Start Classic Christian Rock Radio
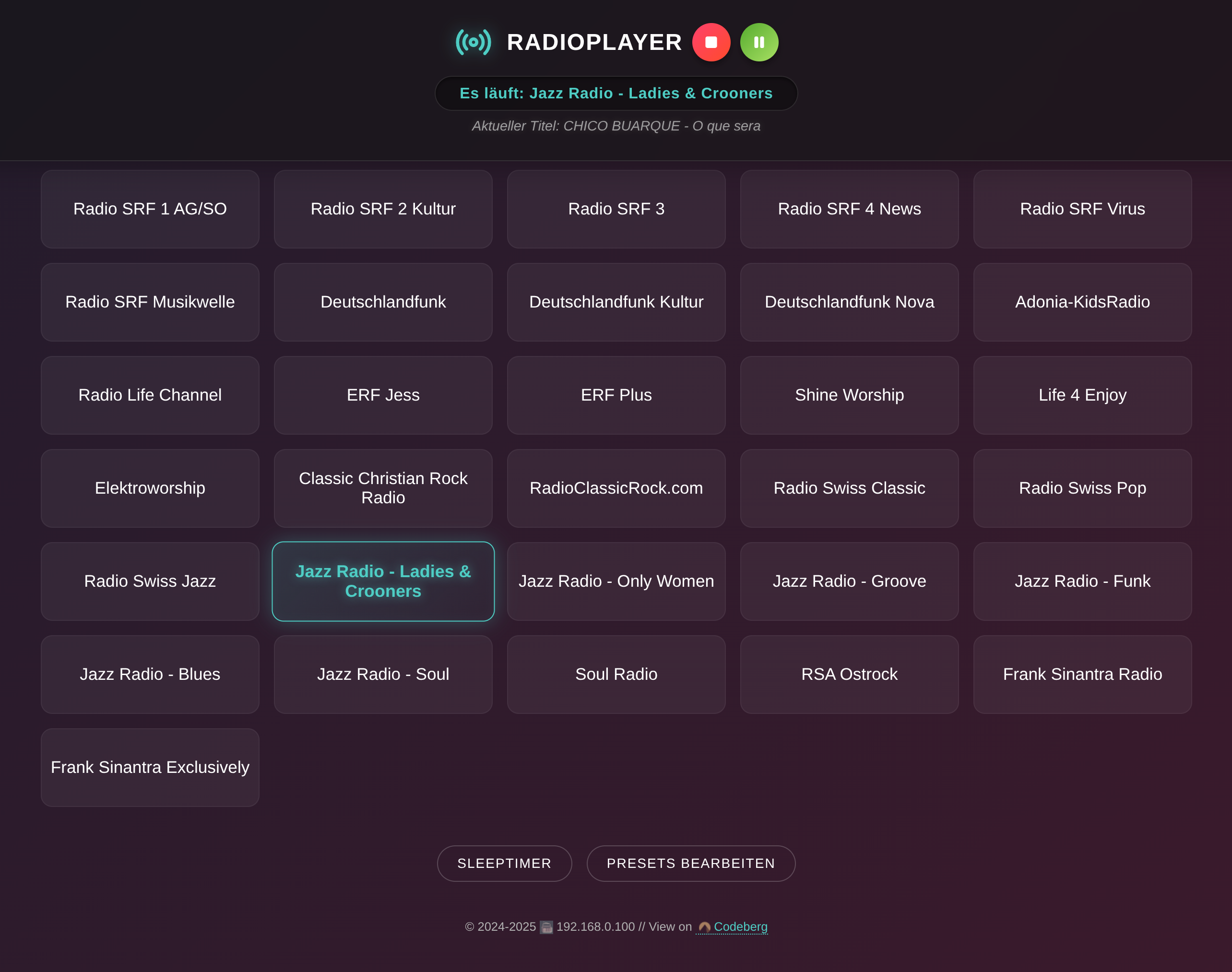The width and height of the screenshot is (1232, 972). [x=383, y=488]
